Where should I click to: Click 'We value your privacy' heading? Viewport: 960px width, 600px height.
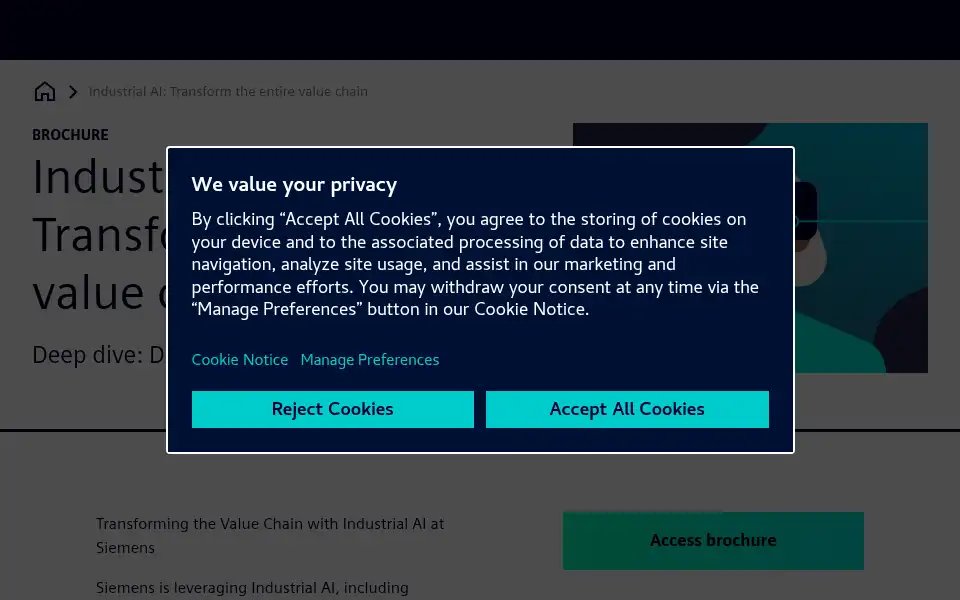point(294,184)
